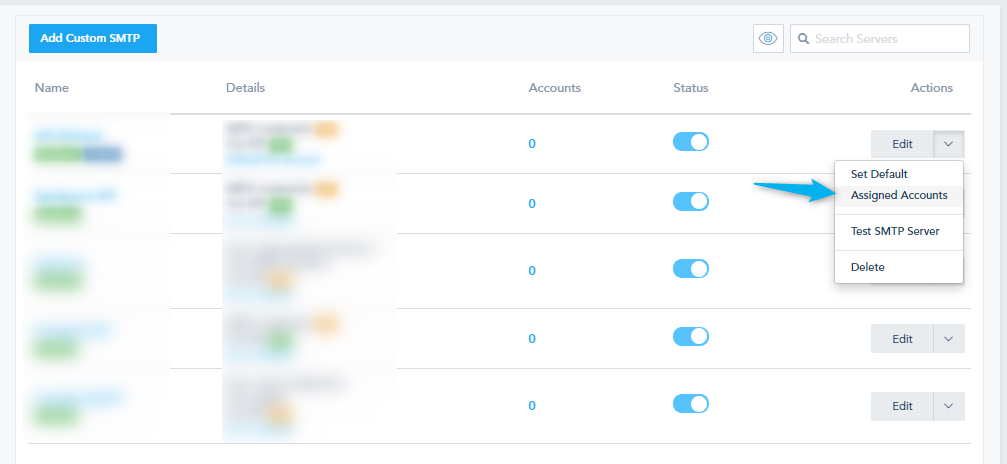Collapse the open dropdown arrow next to first Edit
The height and width of the screenshot is (464, 1007).
pos(949,144)
